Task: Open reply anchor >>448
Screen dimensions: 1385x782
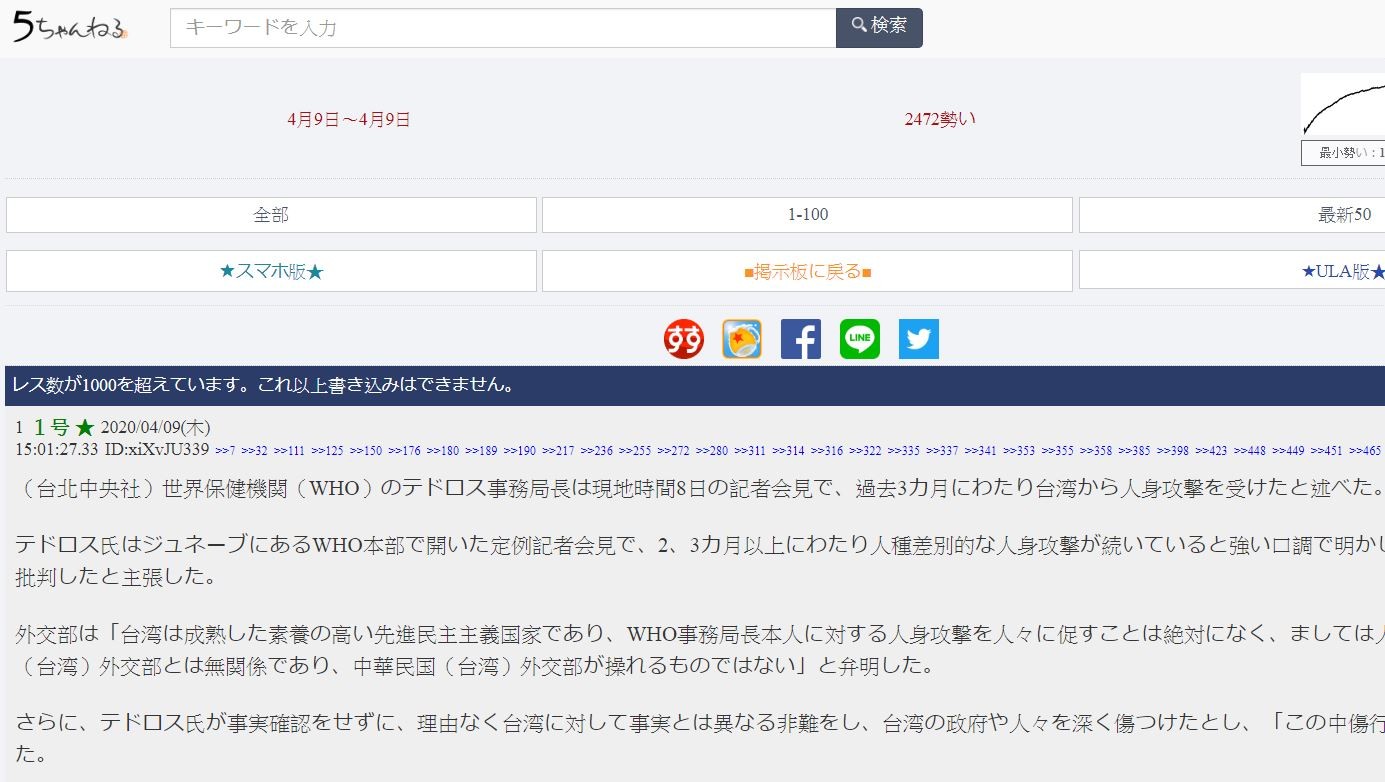Action: 1250,450
